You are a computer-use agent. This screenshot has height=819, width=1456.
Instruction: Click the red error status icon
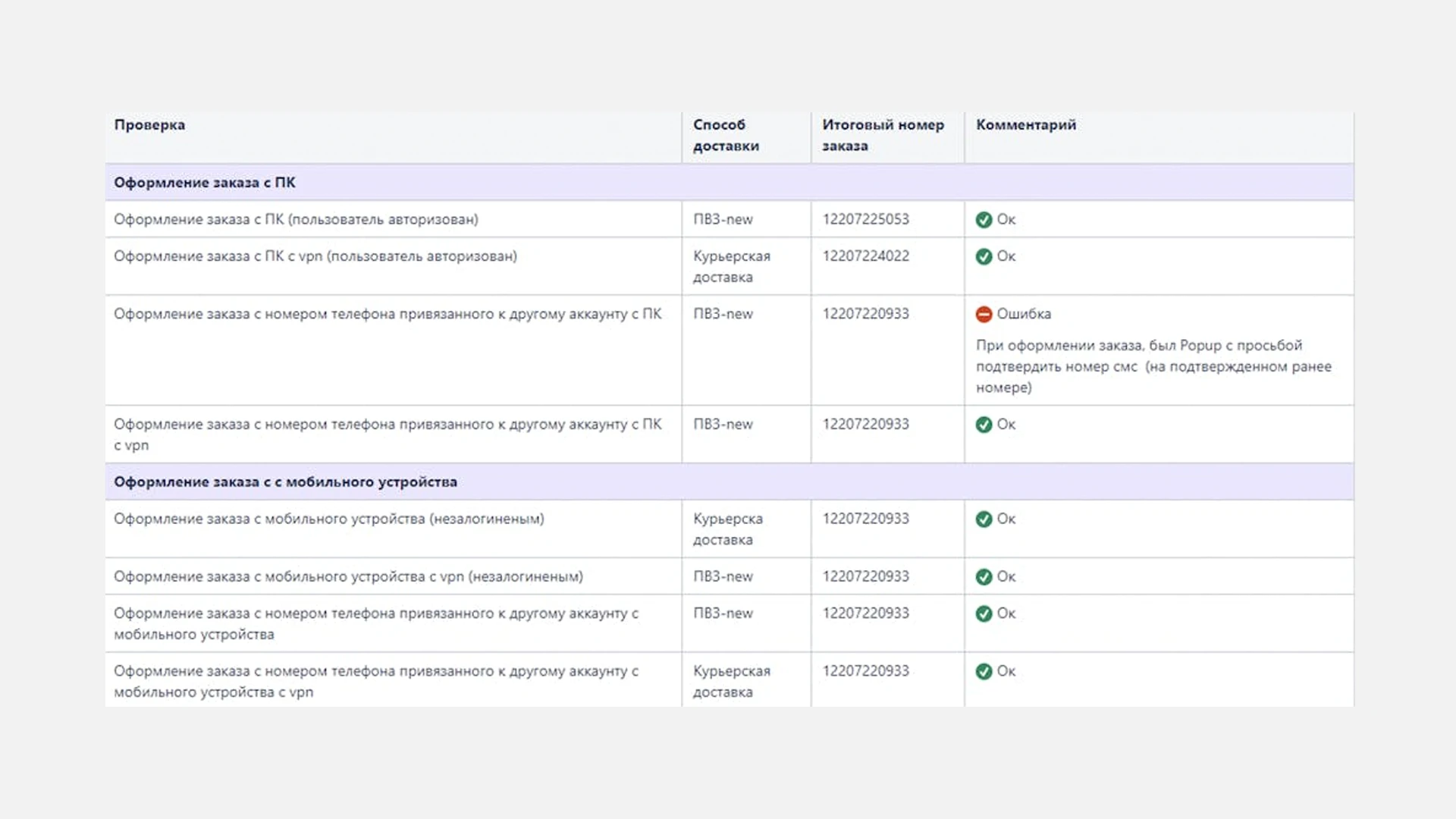984,314
